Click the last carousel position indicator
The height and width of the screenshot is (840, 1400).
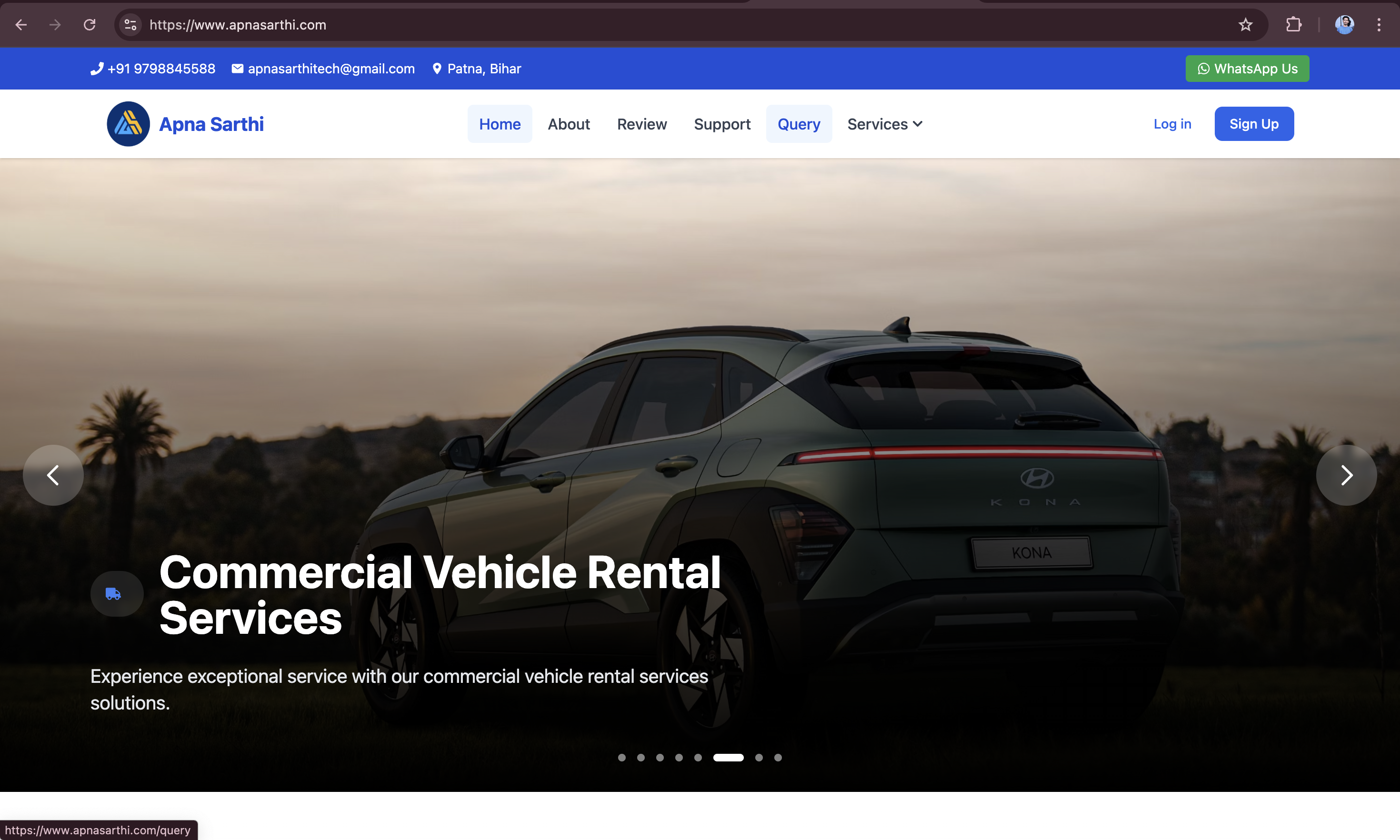click(x=778, y=757)
